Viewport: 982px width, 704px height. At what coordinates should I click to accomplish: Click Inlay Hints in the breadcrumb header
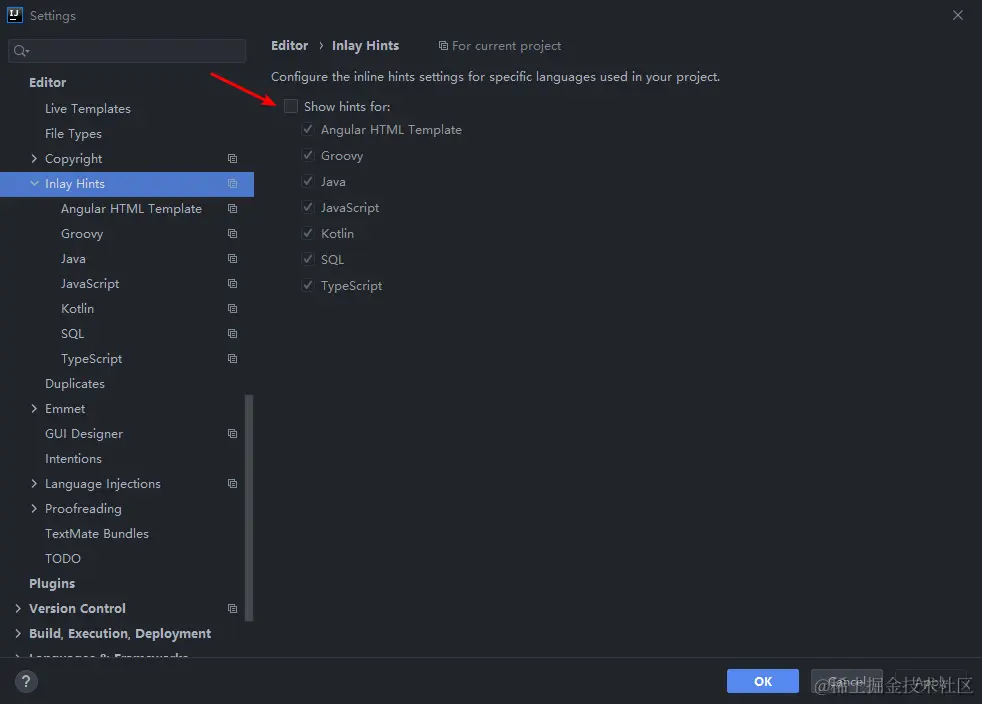coord(365,46)
